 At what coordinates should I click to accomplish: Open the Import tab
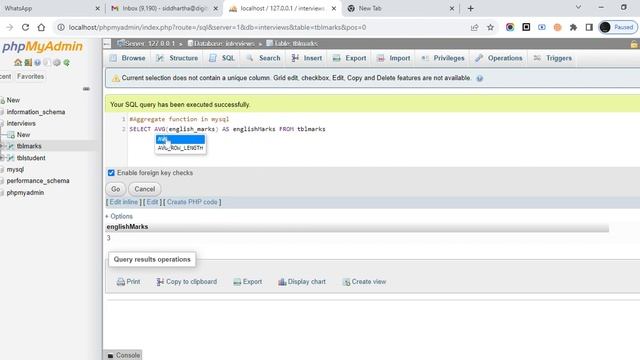(x=394, y=58)
